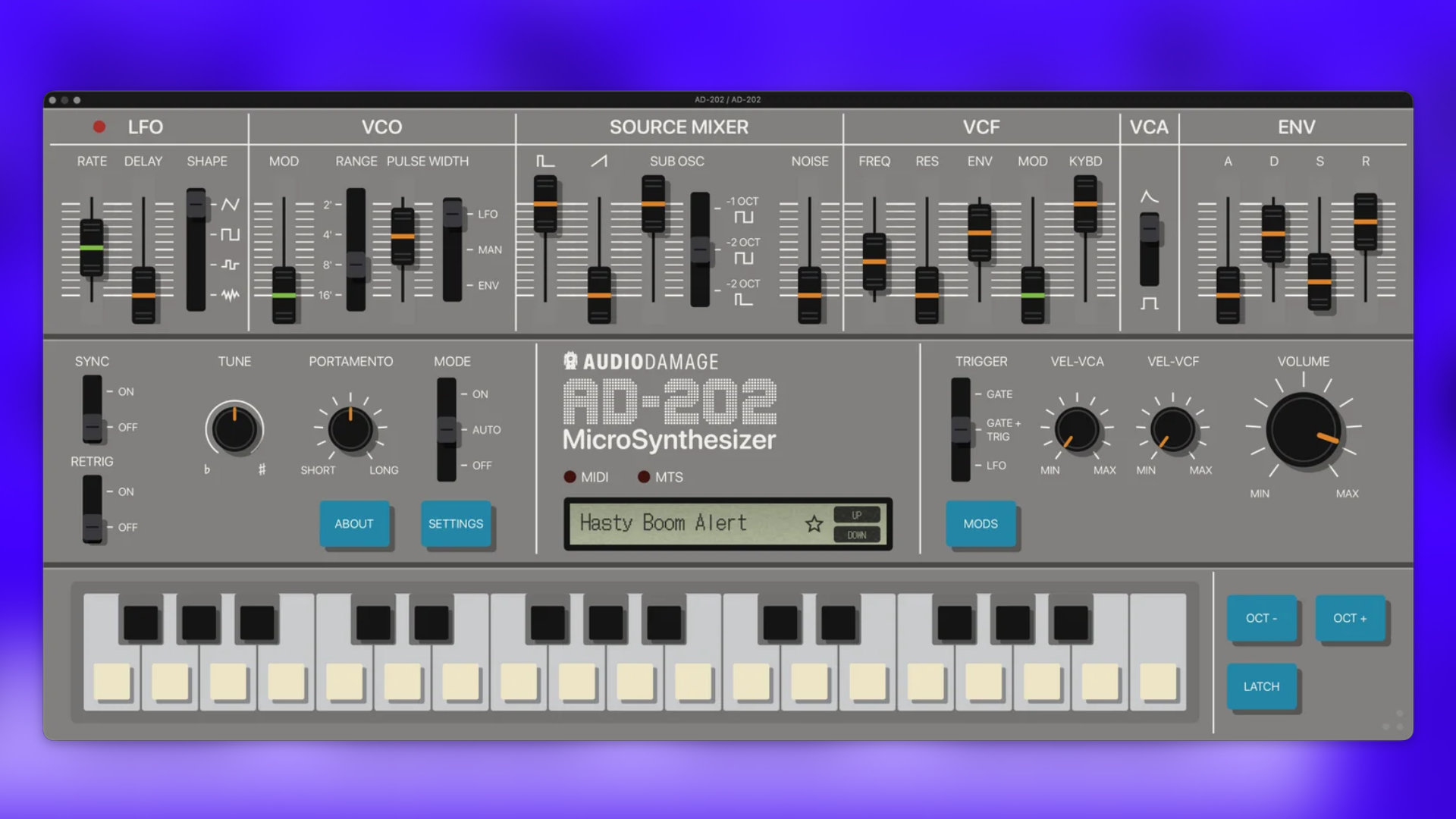This screenshot has height=819, width=1456.
Task: Select the -2 OCT pulse sub oscillator icon
Action: point(744,300)
